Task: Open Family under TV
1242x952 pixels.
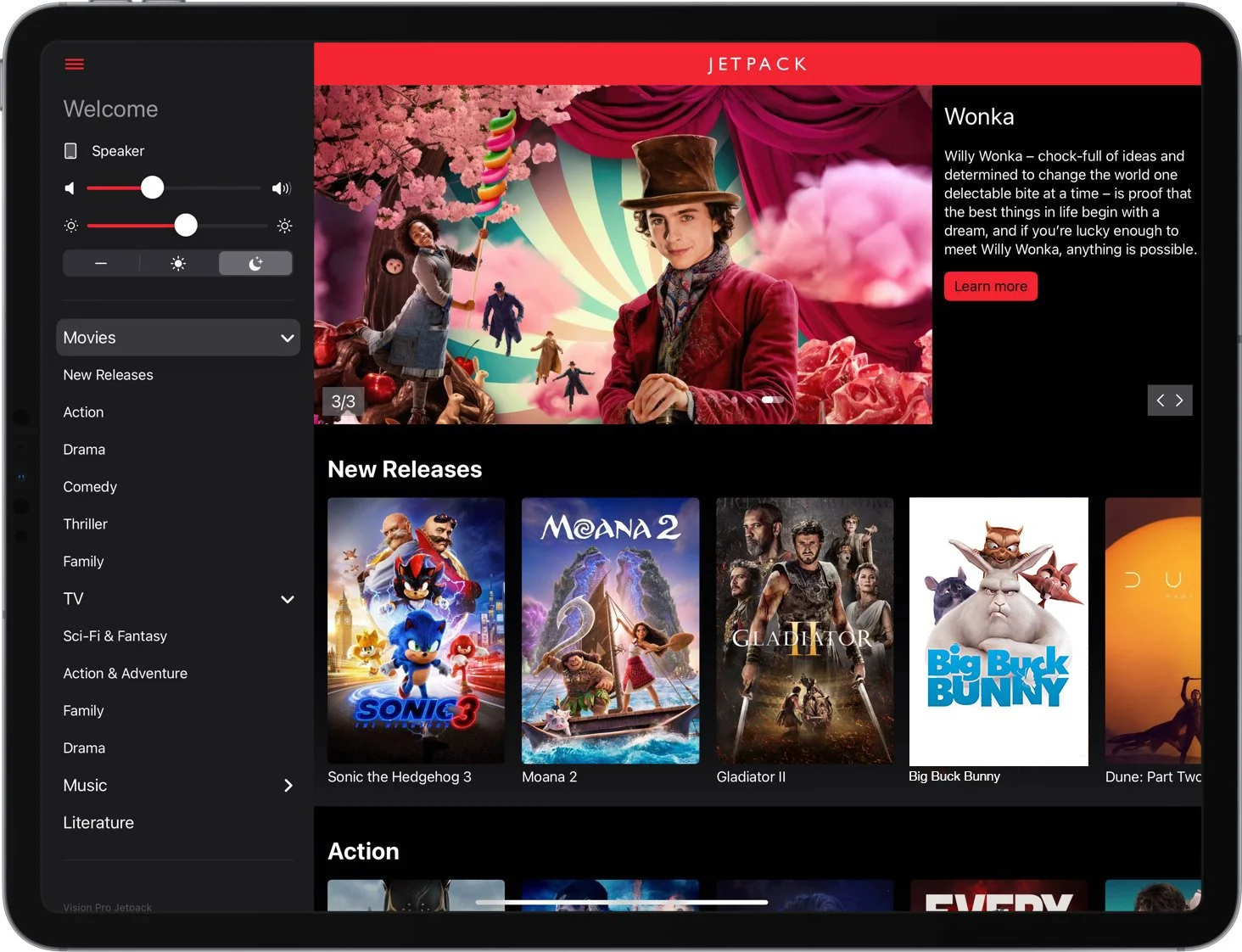Action: click(83, 711)
